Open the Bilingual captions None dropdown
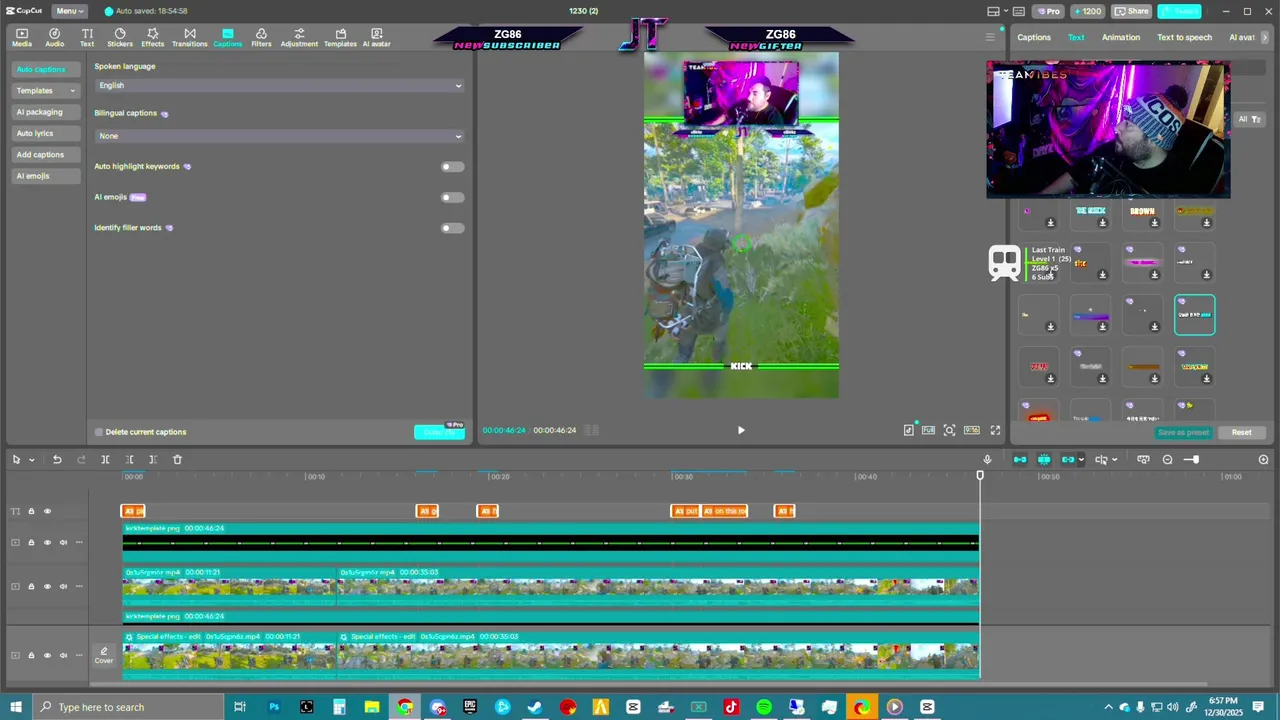The image size is (1280, 720). point(279,136)
